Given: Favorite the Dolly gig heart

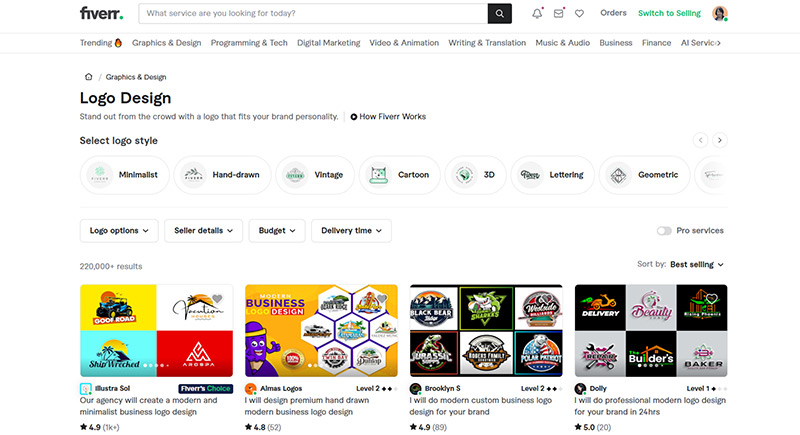Looking at the screenshot, I should [x=712, y=299].
